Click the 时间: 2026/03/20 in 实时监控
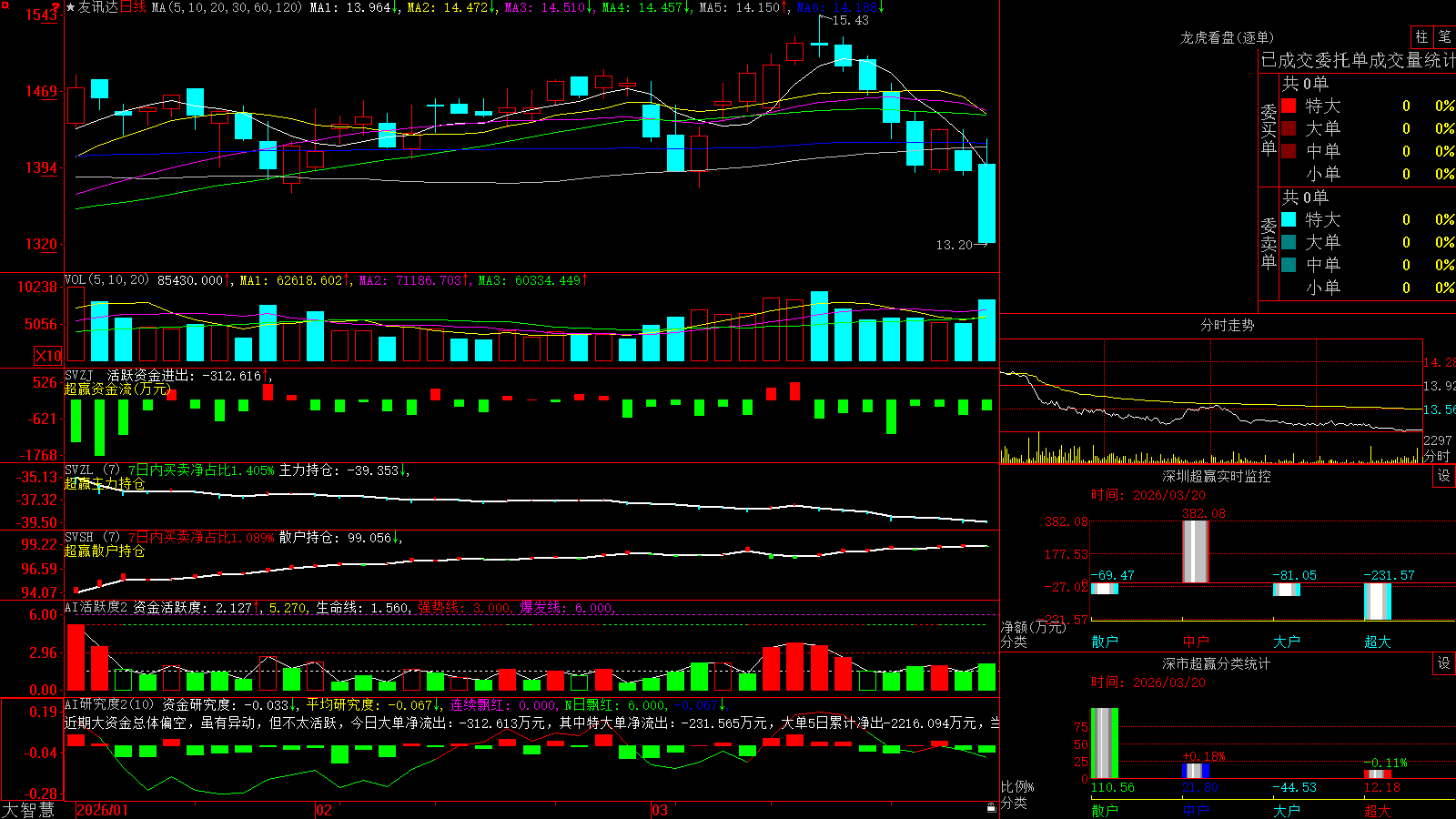The height and width of the screenshot is (819, 1456). pyautogui.click(x=1148, y=495)
